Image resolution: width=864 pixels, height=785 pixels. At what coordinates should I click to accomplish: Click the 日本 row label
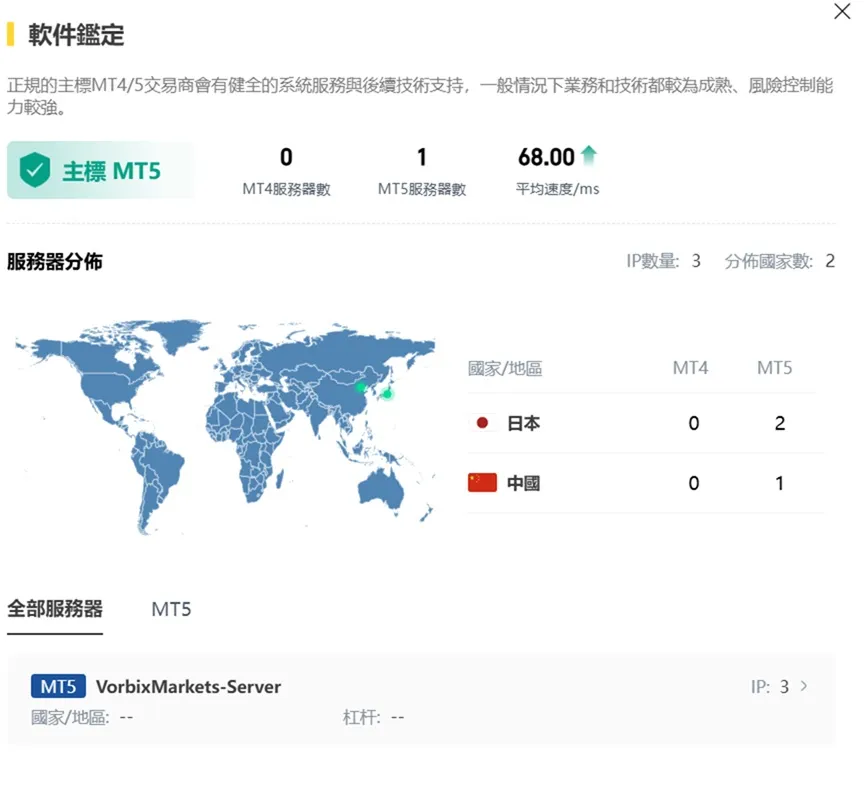(x=523, y=423)
